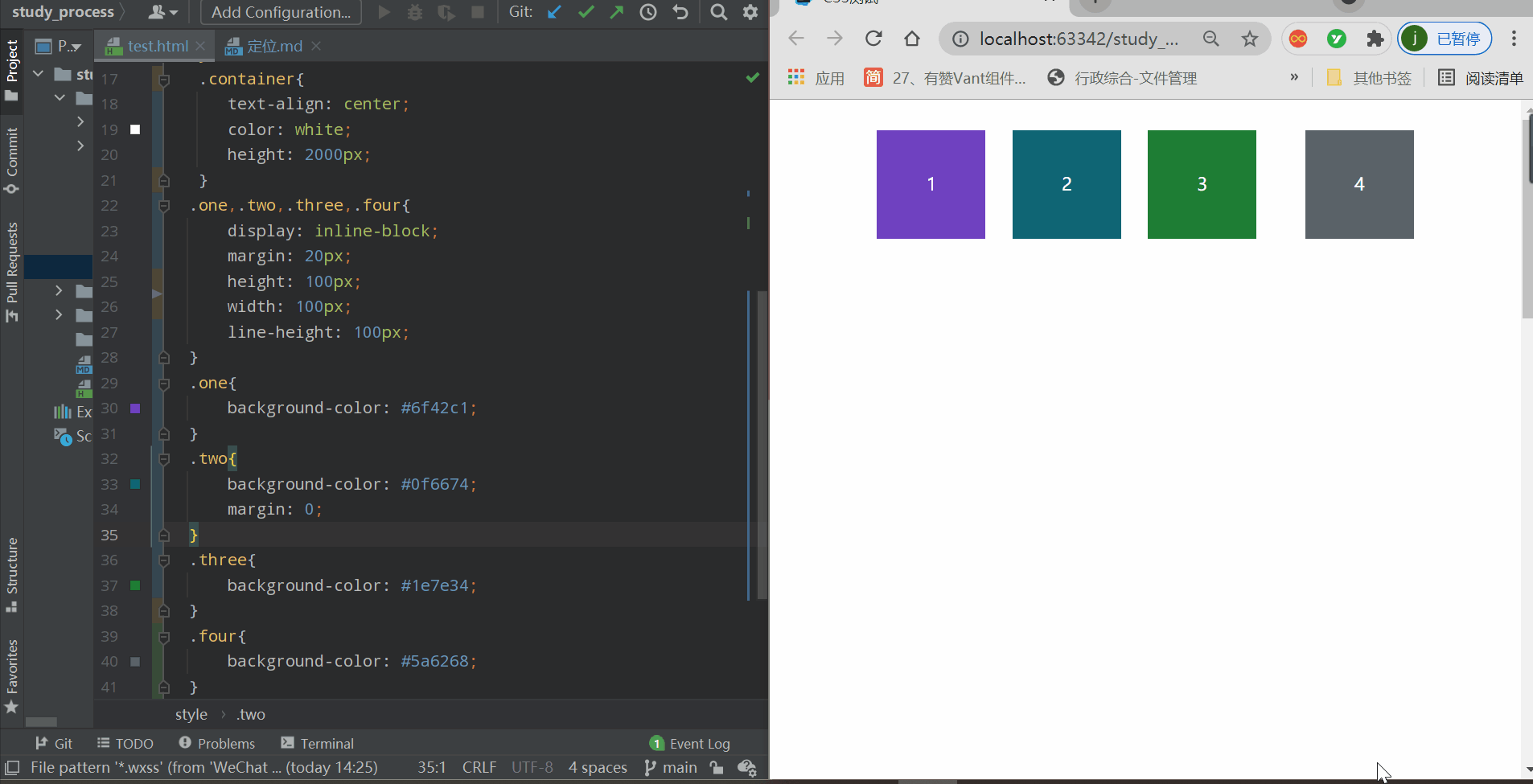Fold the .three rule at line 36

tap(164, 560)
